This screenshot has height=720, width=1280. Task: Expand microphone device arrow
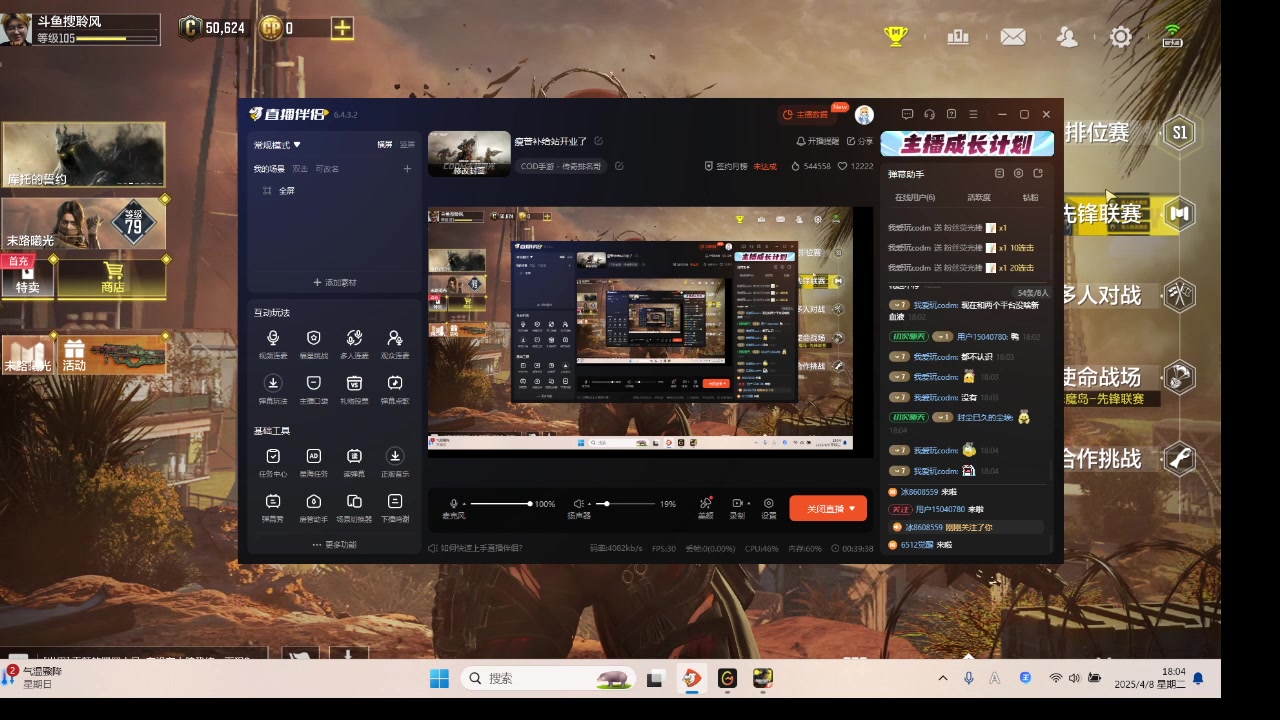click(464, 504)
